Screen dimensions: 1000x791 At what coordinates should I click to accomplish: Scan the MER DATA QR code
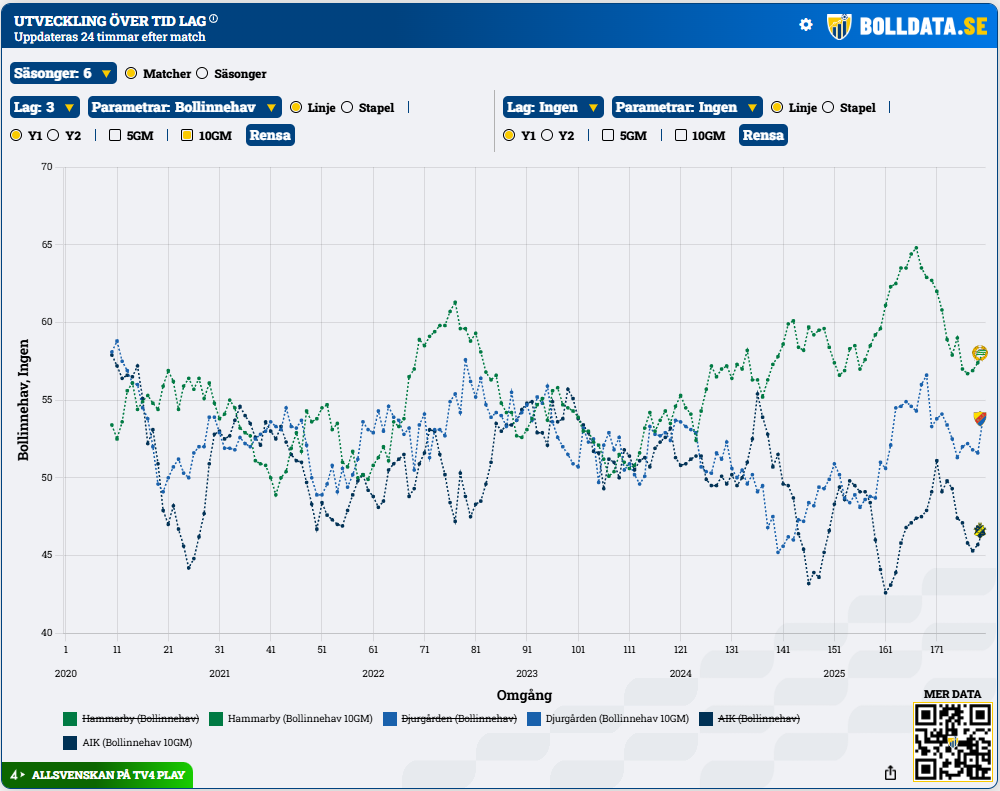pos(952,742)
